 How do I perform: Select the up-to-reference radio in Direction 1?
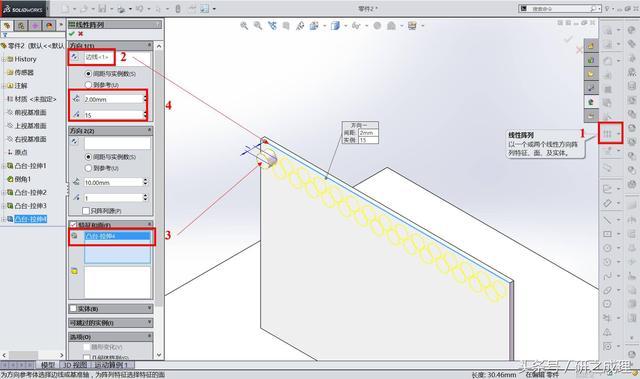(x=88, y=85)
